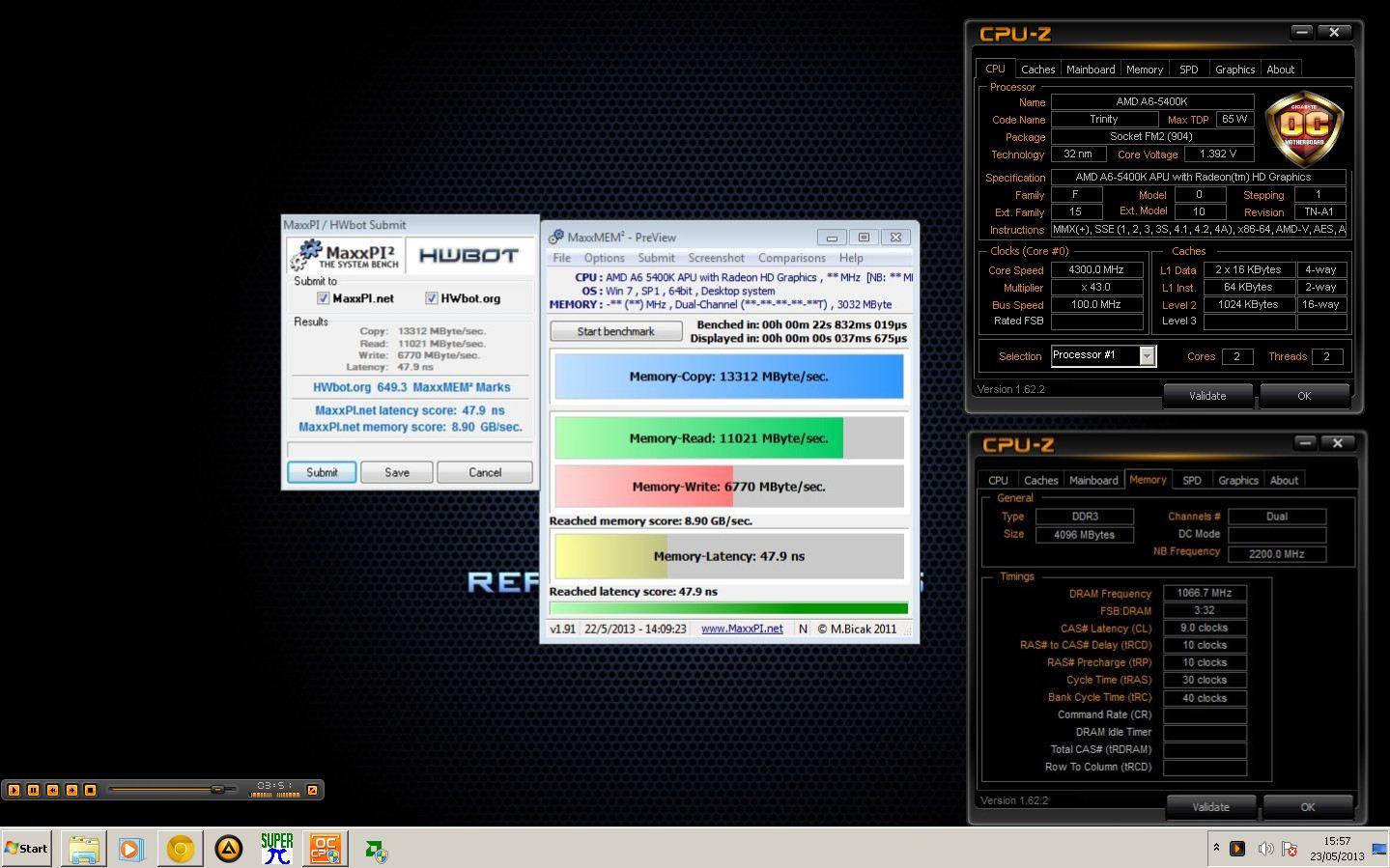Cancel the HWbot Submit dialog
Image resolution: width=1390 pixels, height=868 pixels.
(x=485, y=472)
